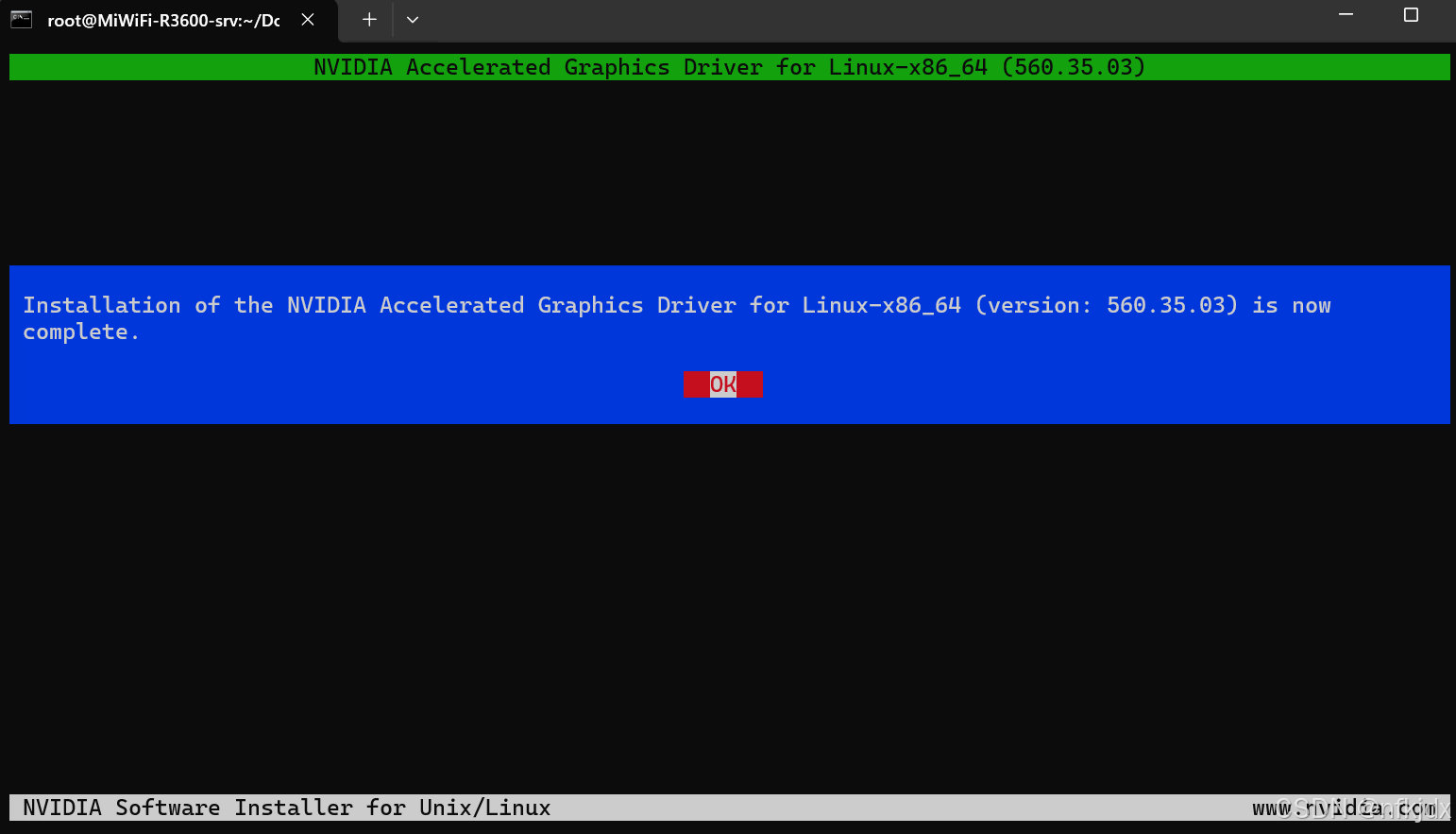Screen dimensions: 1456x834
Task: Click the terminal icon in the tab
Action: point(22,20)
